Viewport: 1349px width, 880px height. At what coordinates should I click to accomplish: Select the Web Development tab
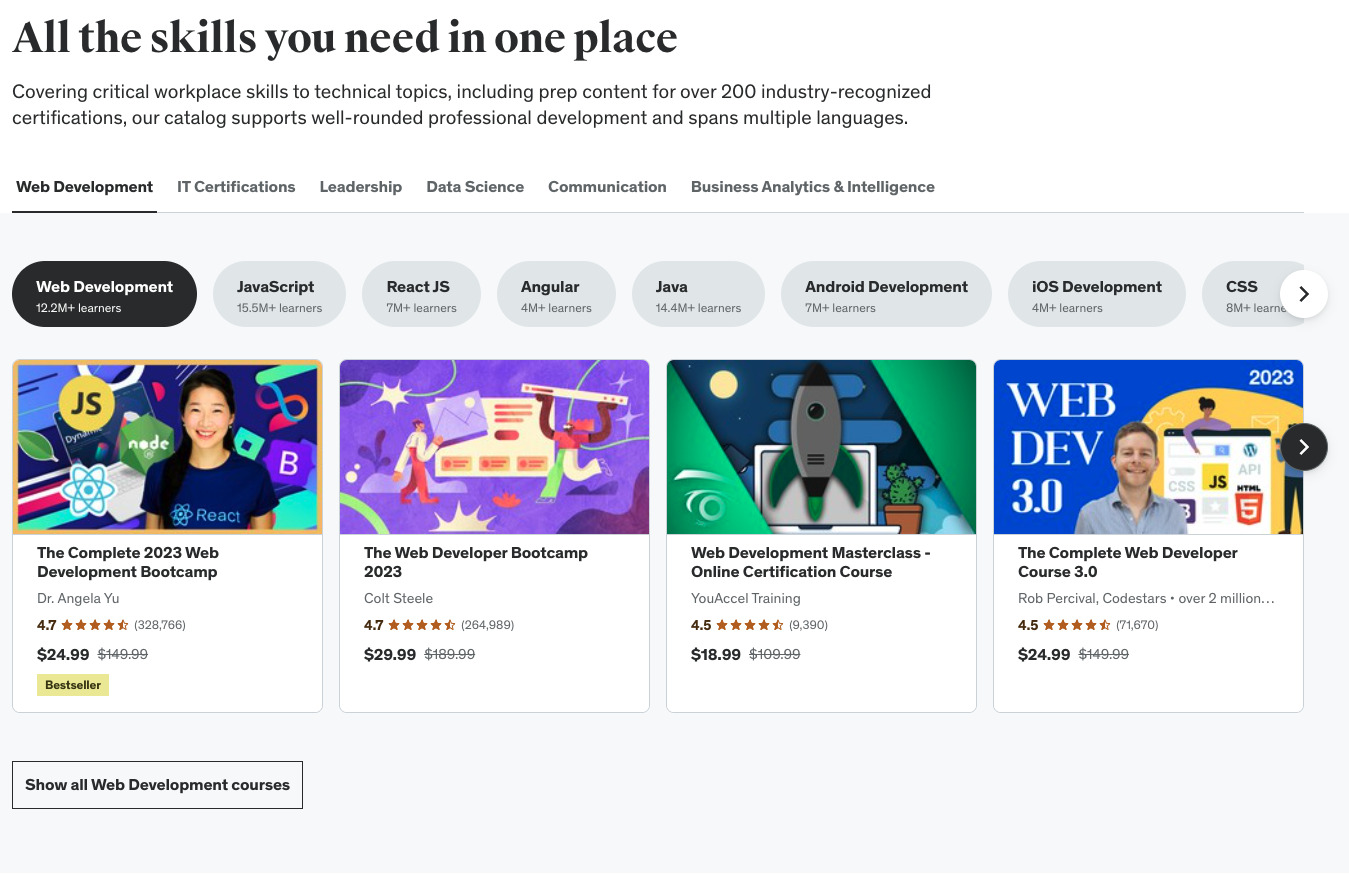pyautogui.click(x=84, y=187)
